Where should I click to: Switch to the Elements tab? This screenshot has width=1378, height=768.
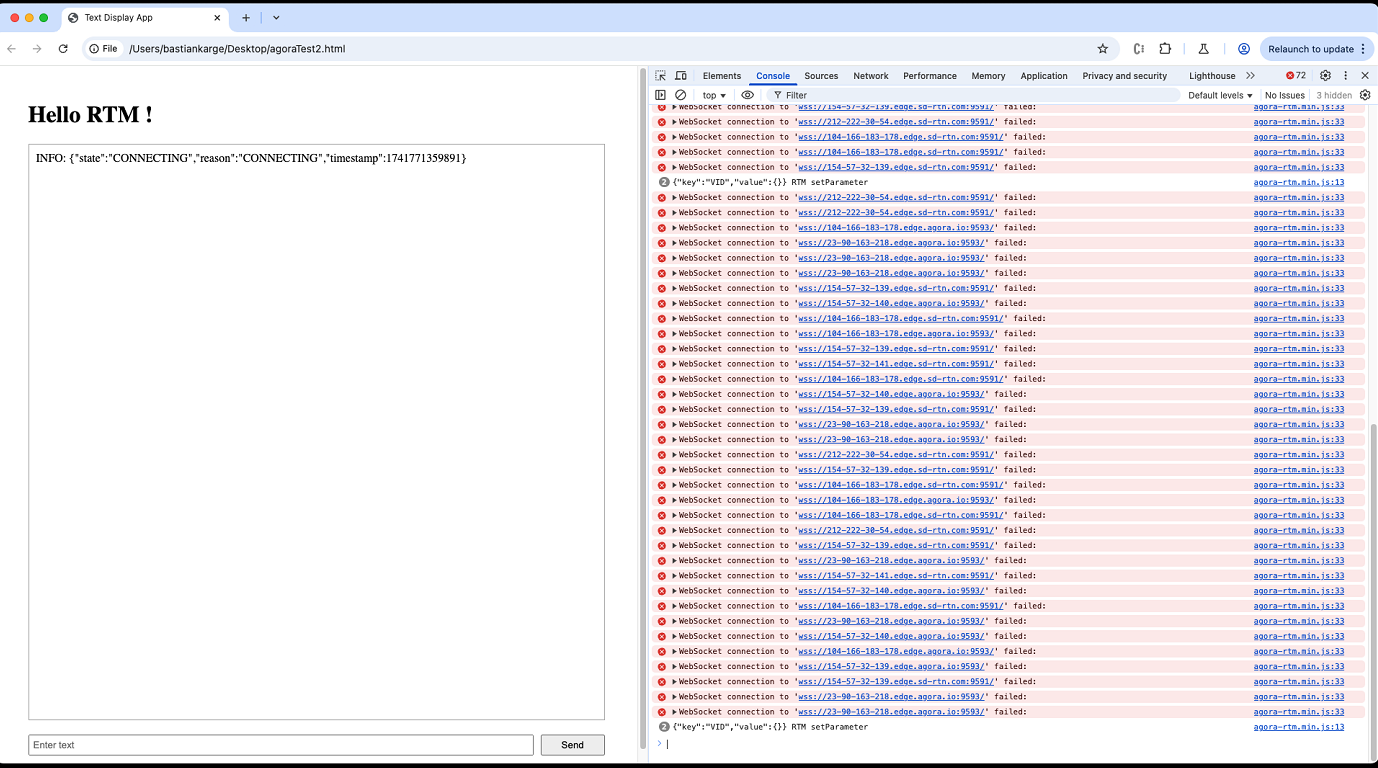[x=721, y=76]
